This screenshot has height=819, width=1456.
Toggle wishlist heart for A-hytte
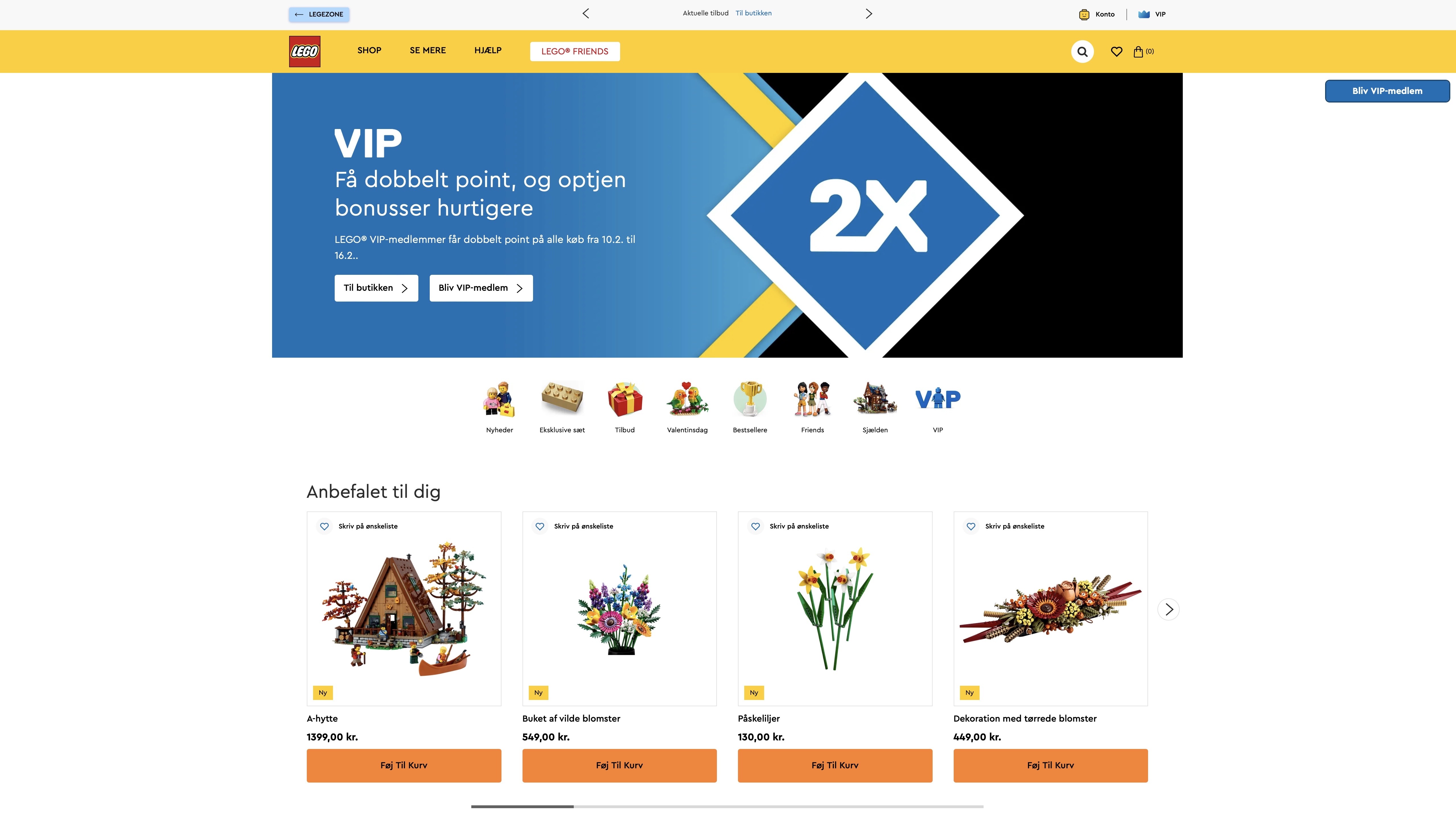point(324,526)
